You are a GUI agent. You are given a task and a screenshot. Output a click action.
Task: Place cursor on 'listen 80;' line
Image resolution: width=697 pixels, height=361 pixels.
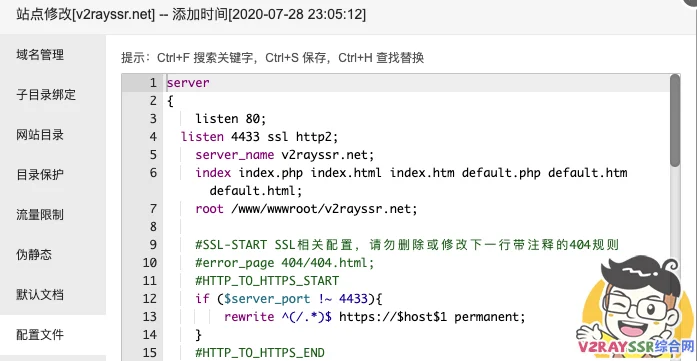(x=230, y=119)
